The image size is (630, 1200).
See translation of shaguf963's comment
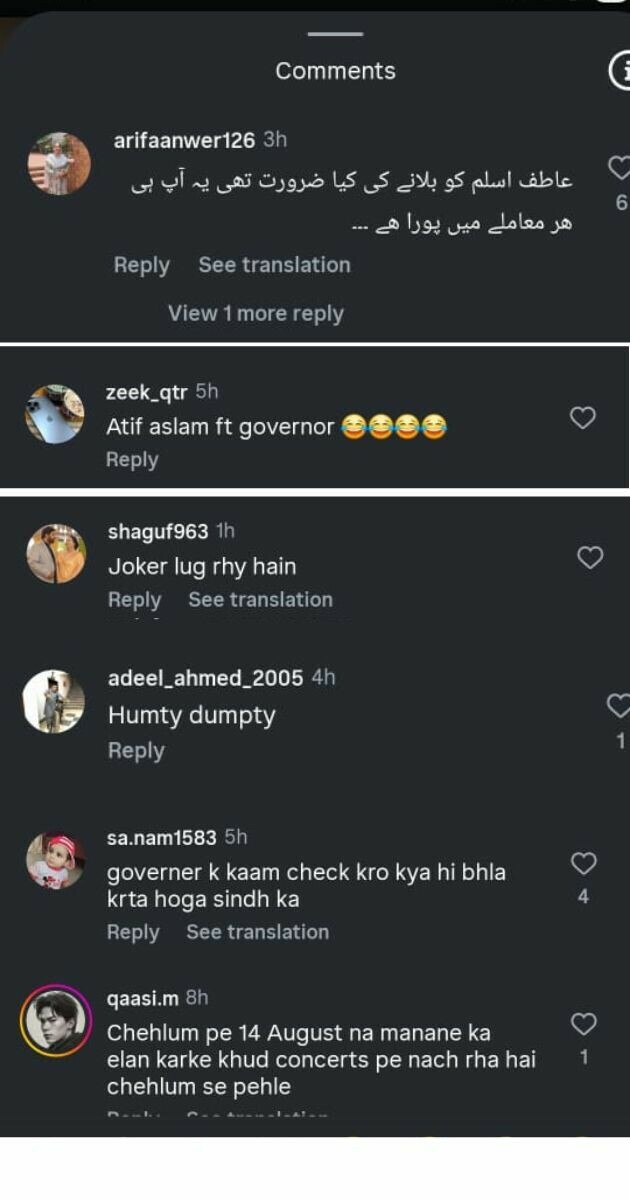[260, 600]
